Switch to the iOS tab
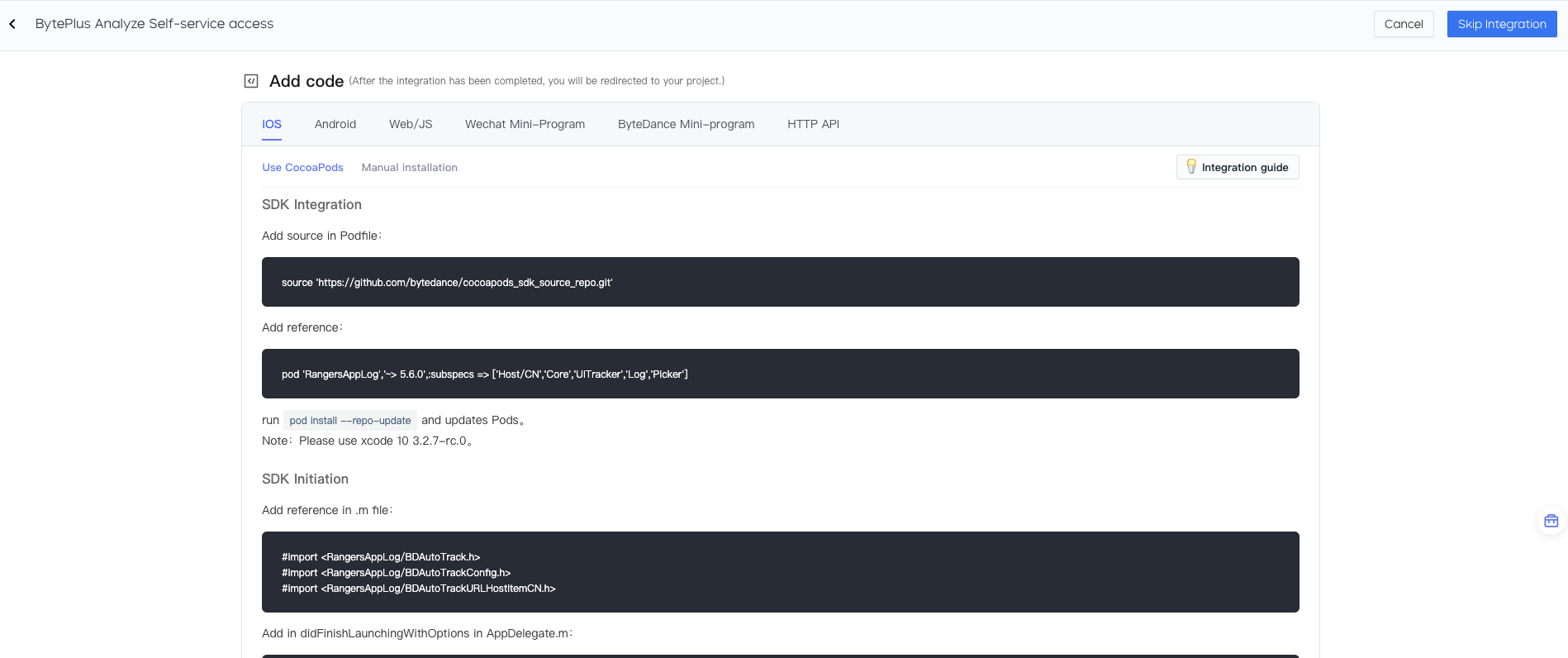This screenshot has width=1568, height=658. (272, 124)
